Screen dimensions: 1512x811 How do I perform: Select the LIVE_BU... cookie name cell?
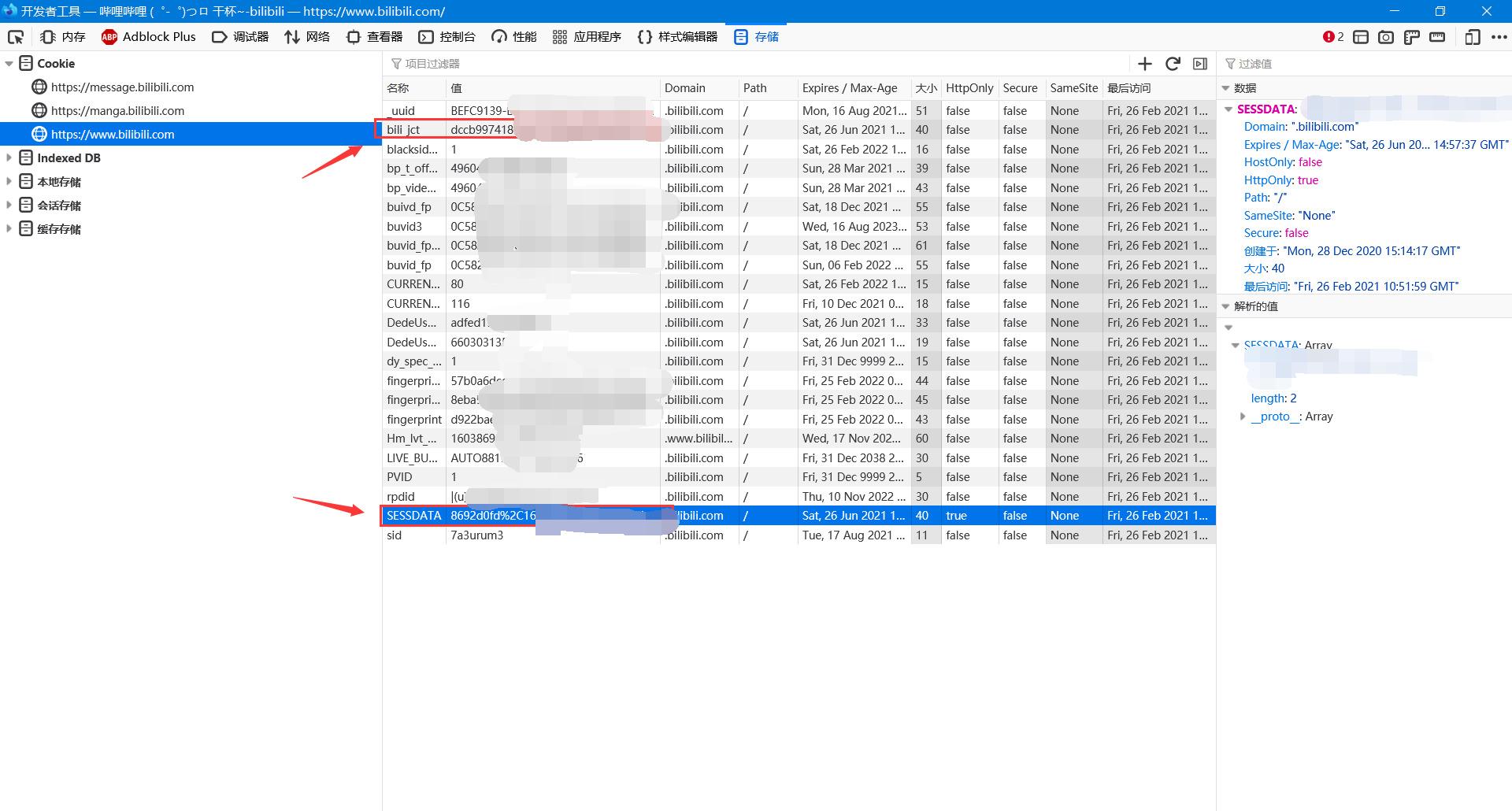pos(414,458)
